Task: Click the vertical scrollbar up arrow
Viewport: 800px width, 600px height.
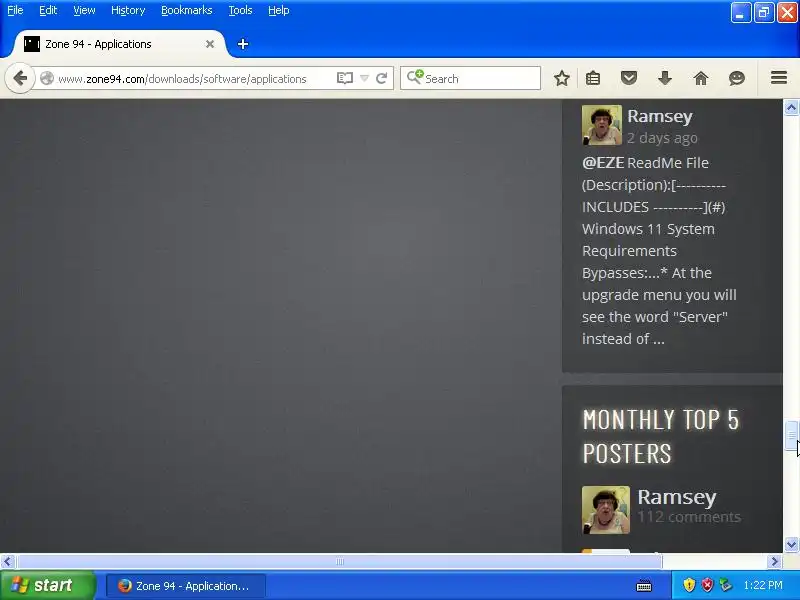Action: (791, 108)
